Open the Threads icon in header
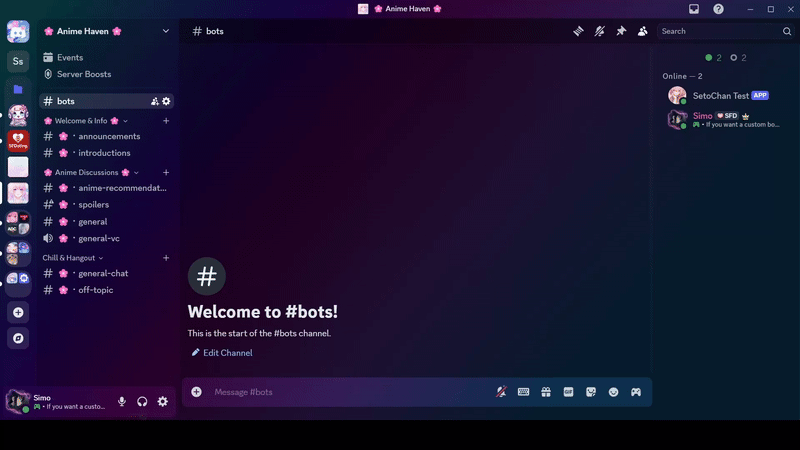 [578, 31]
